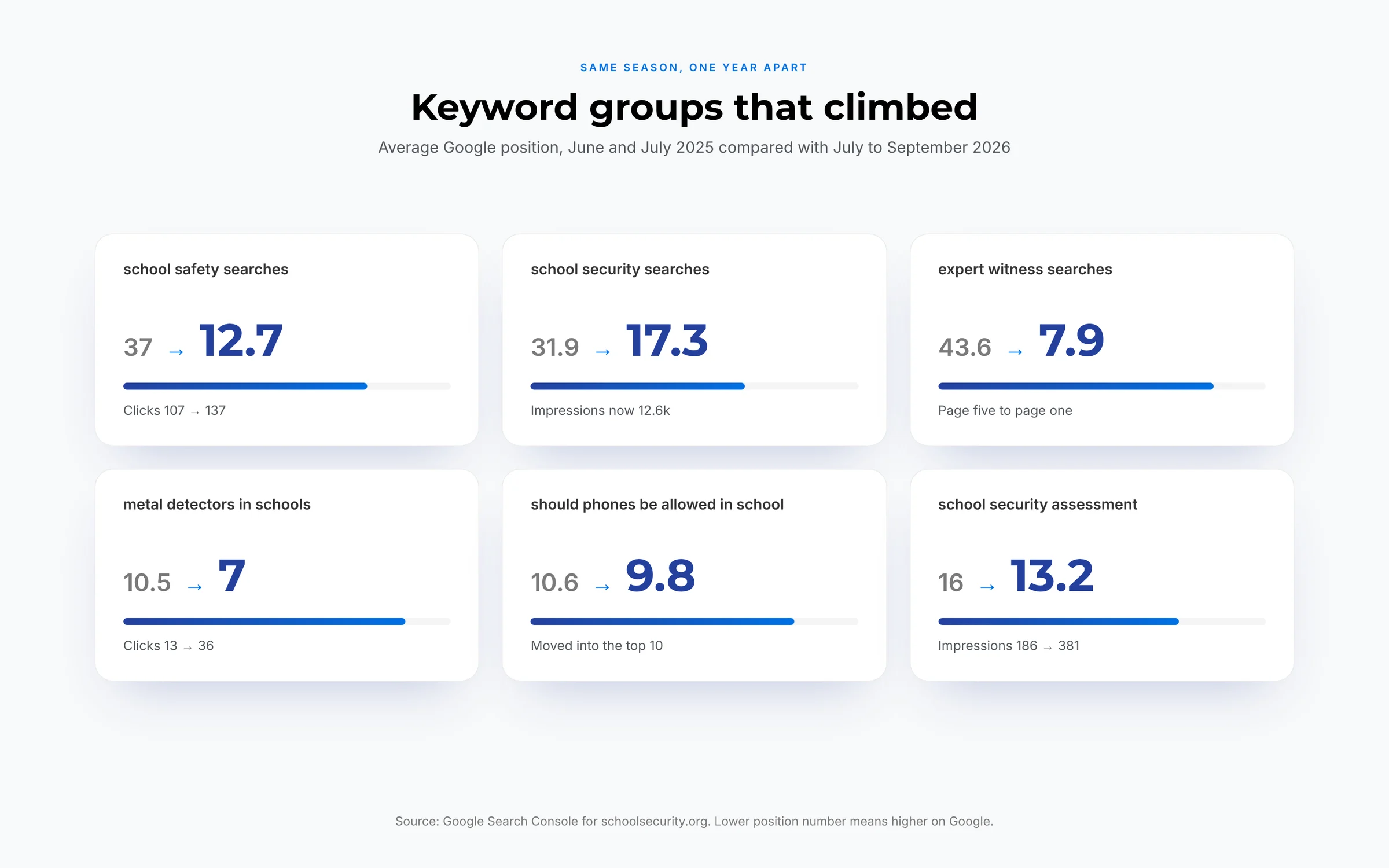
Task: Click 'Moved into the top 10' caption
Action: (597, 646)
